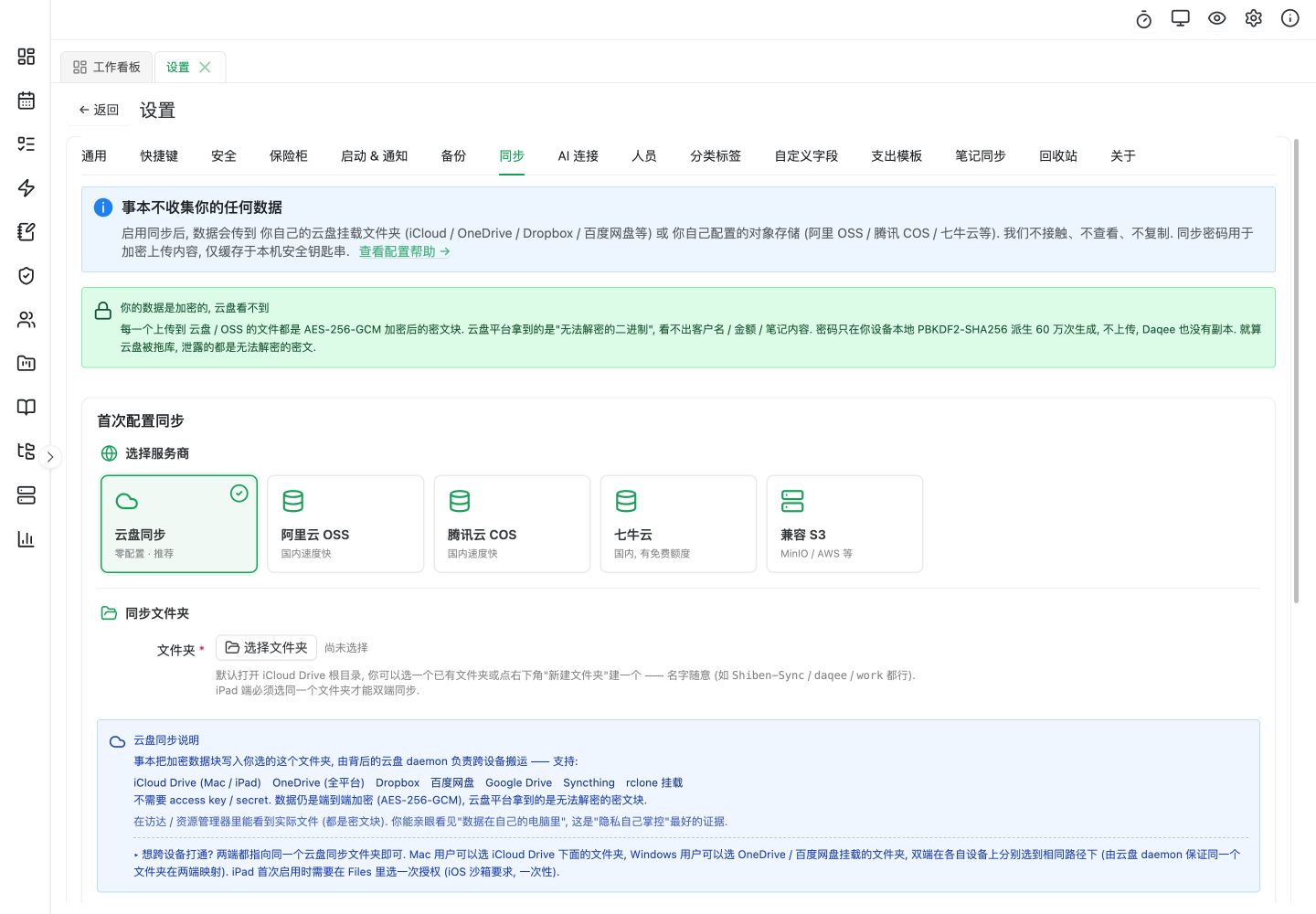Close the 设置 tab with X

click(x=205, y=68)
